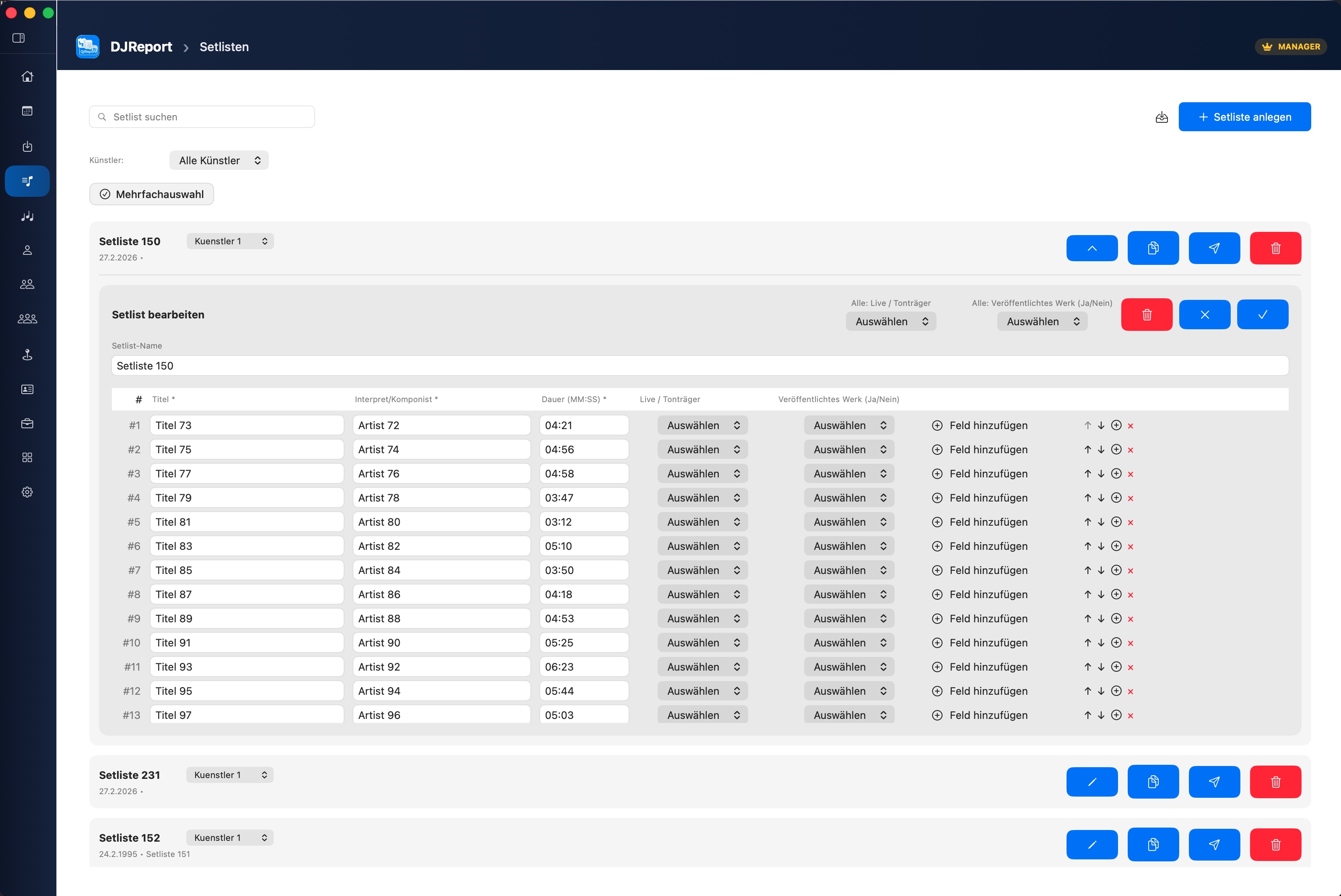
Task: Open the calendar icon in sidebar
Action: click(x=27, y=111)
